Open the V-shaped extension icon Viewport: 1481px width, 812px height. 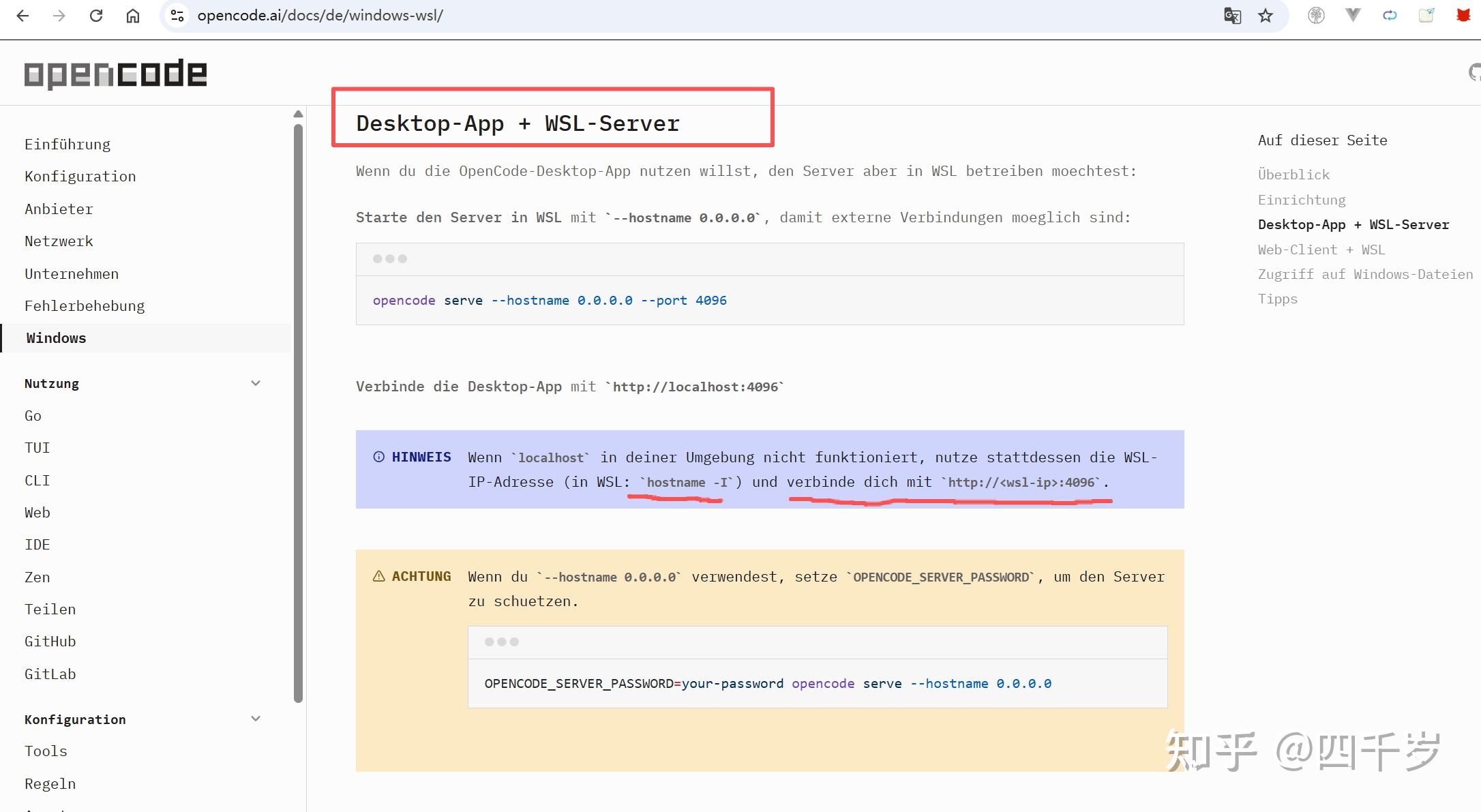pyautogui.click(x=1353, y=15)
